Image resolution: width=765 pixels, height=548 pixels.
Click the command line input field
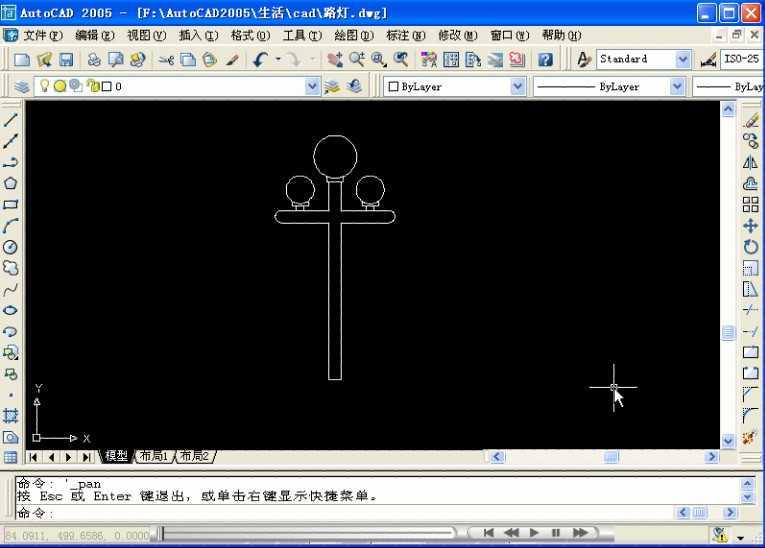pos(345,513)
